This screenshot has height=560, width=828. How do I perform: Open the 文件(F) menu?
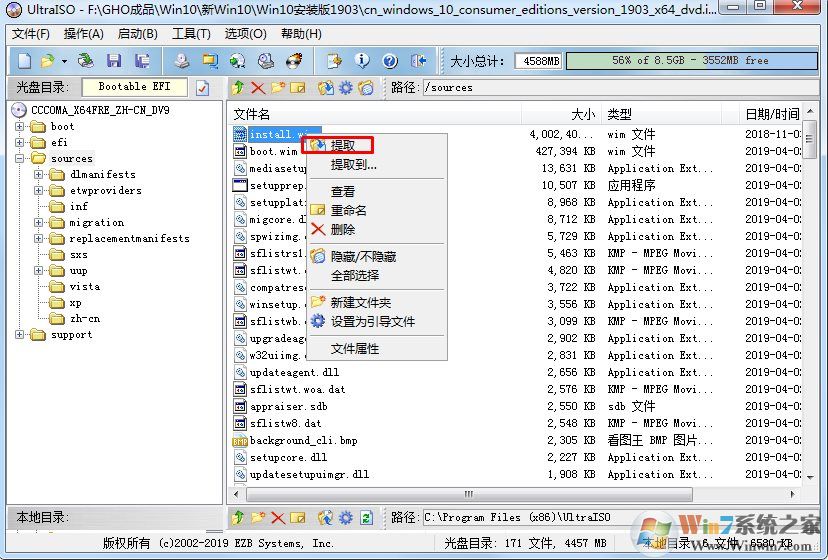[x=31, y=34]
